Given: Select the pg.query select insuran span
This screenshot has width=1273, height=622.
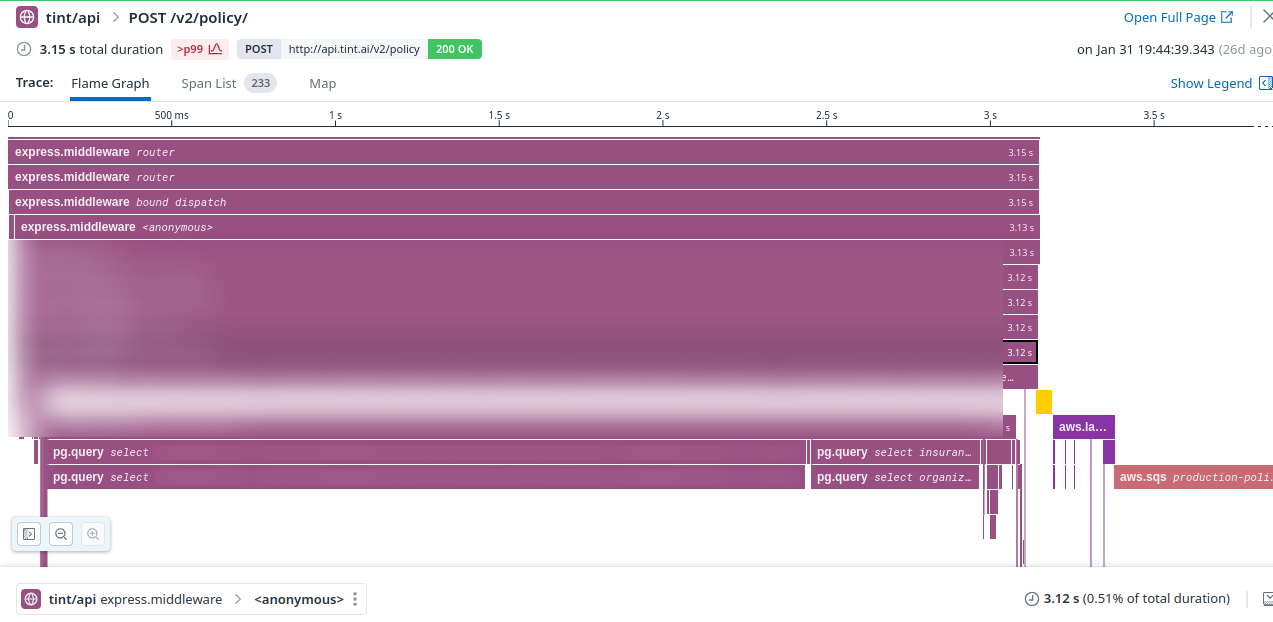Looking at the screenshot, I should pyautogui.click(x=894, y=452).
